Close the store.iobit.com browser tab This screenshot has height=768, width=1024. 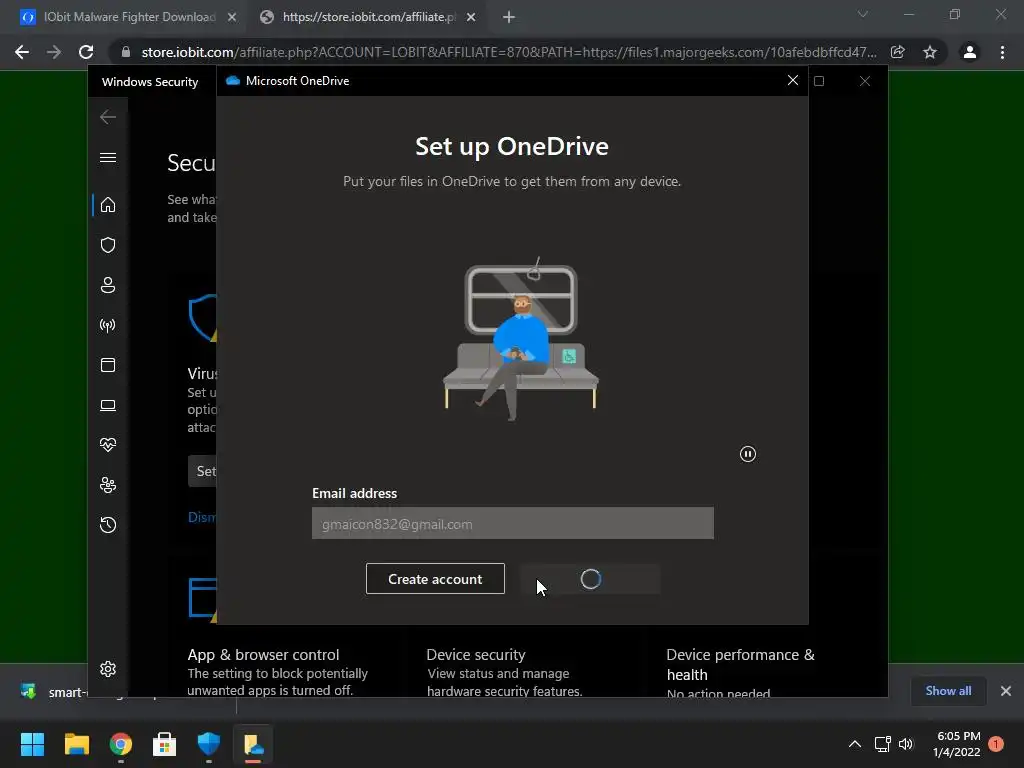pos(471,17)
